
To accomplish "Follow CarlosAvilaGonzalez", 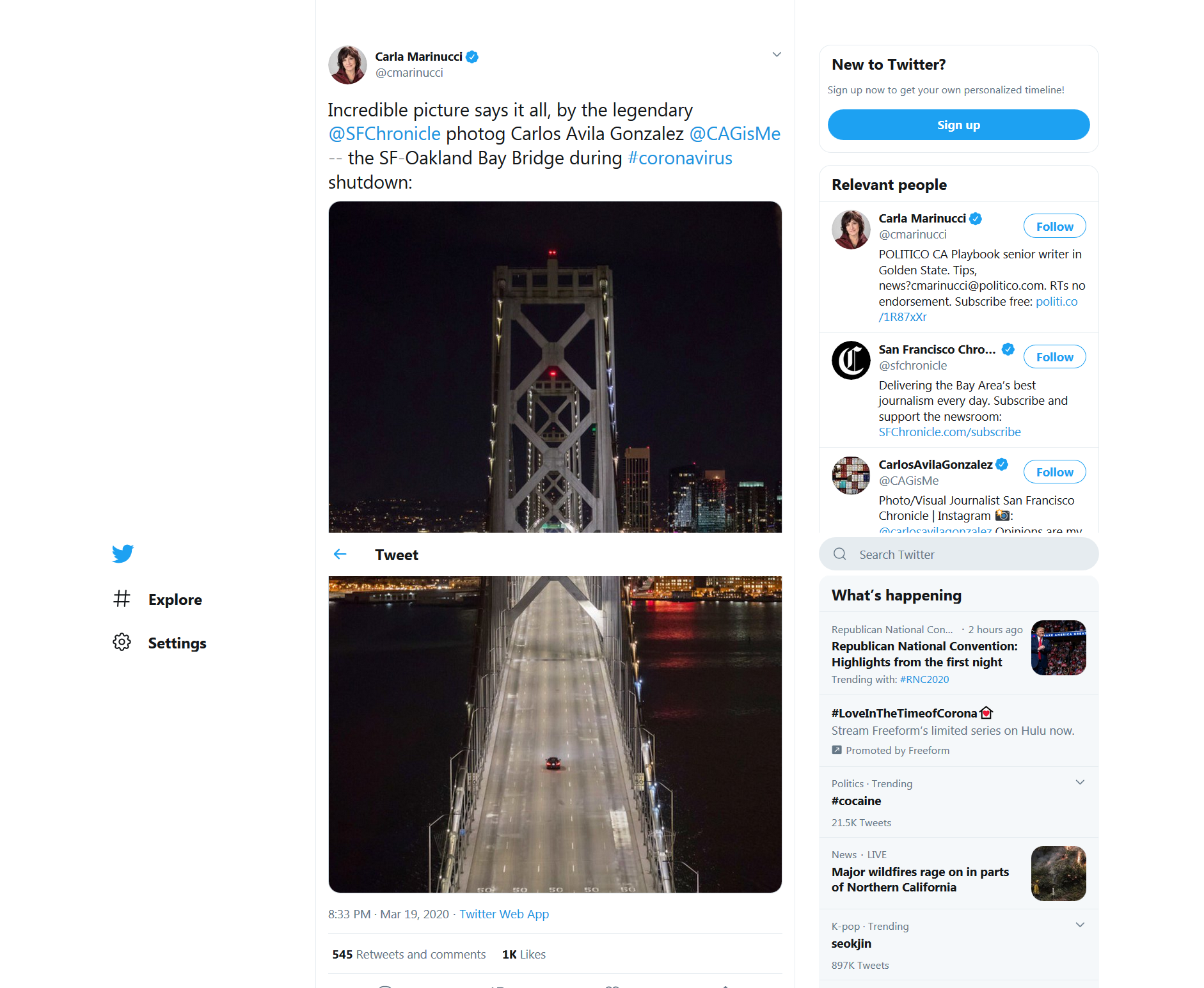I will tap(1054, 472).
